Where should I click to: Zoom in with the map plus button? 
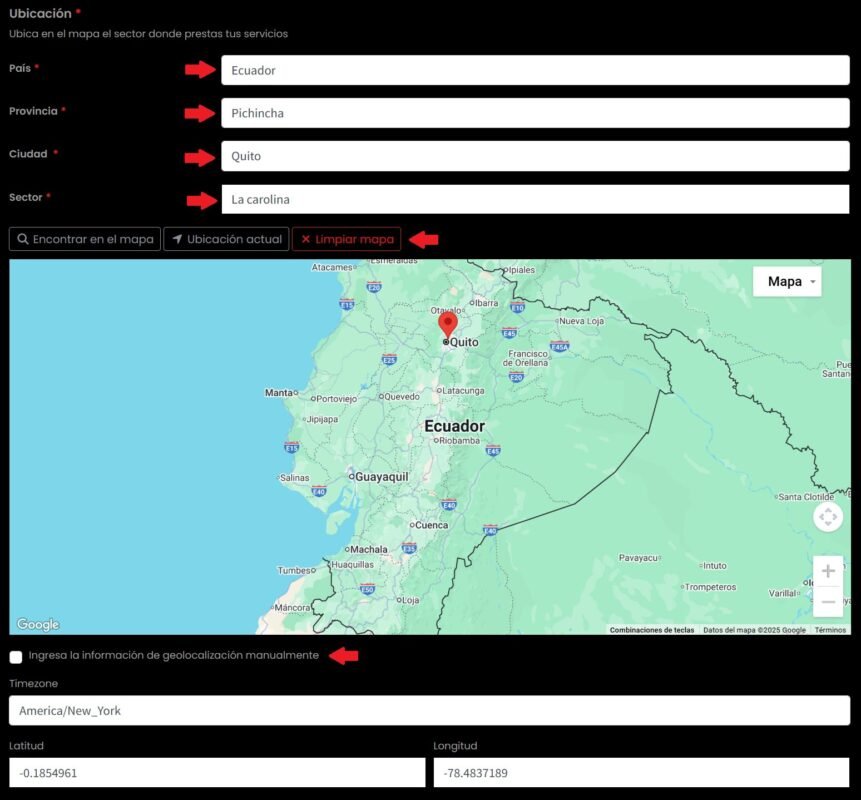tap(828, 571)
